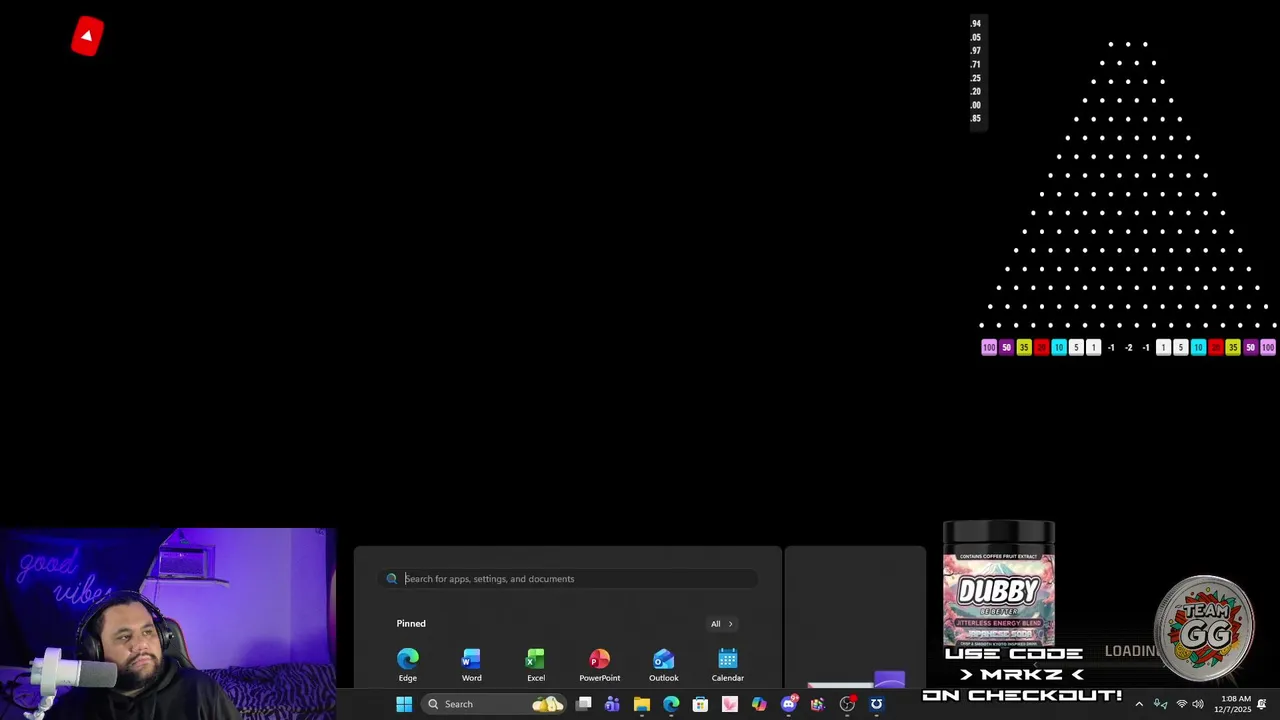Launch Word from the Pinned apps
The width and height of the screenshot is (1280, 720).
[472, 665]
